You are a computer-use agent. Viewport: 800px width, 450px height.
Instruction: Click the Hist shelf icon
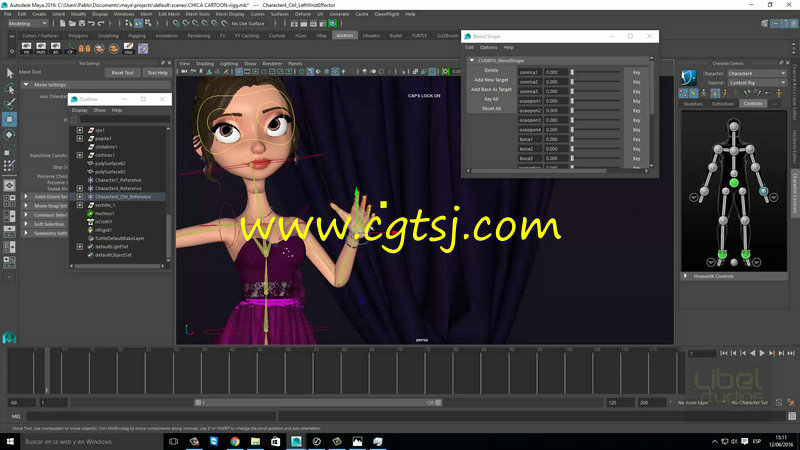point(129,48)
